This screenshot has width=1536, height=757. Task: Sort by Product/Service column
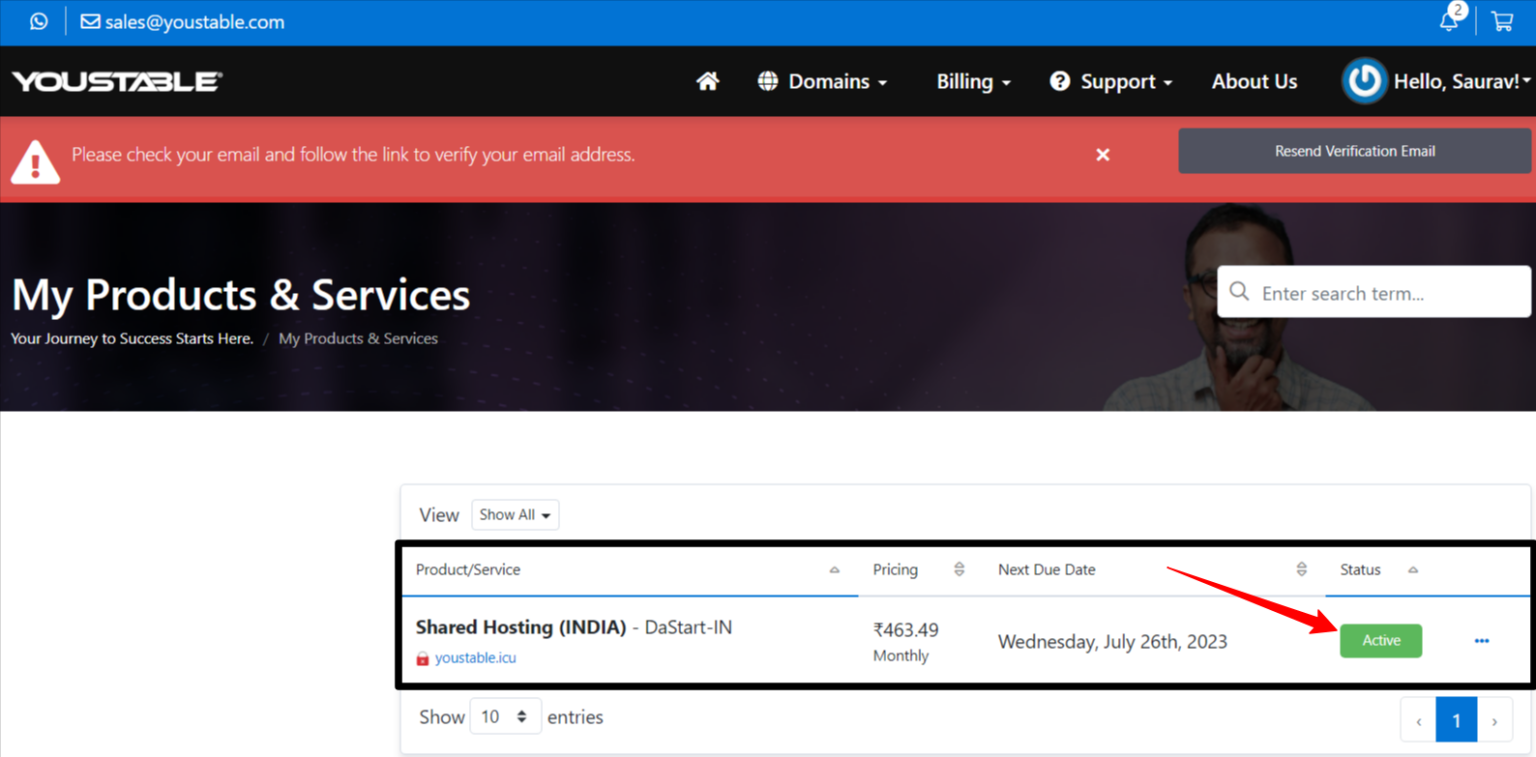[x=629, y=570]
